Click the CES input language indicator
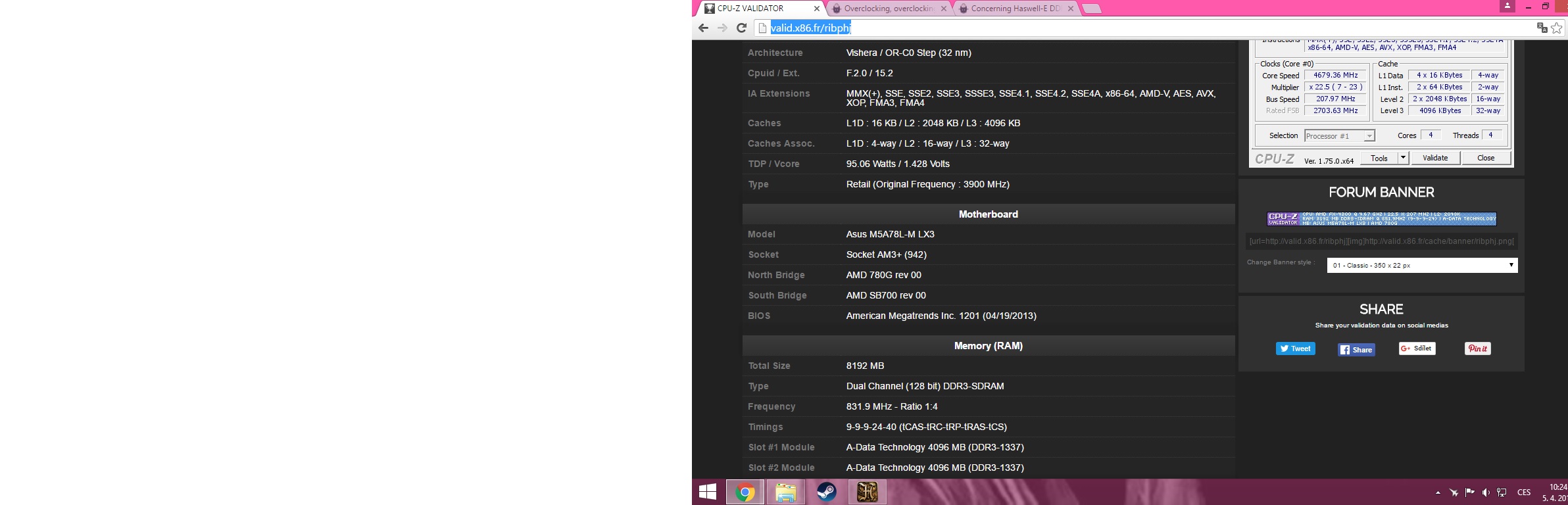Screen dimensions: 1568x505 (x=1524, y=493)
